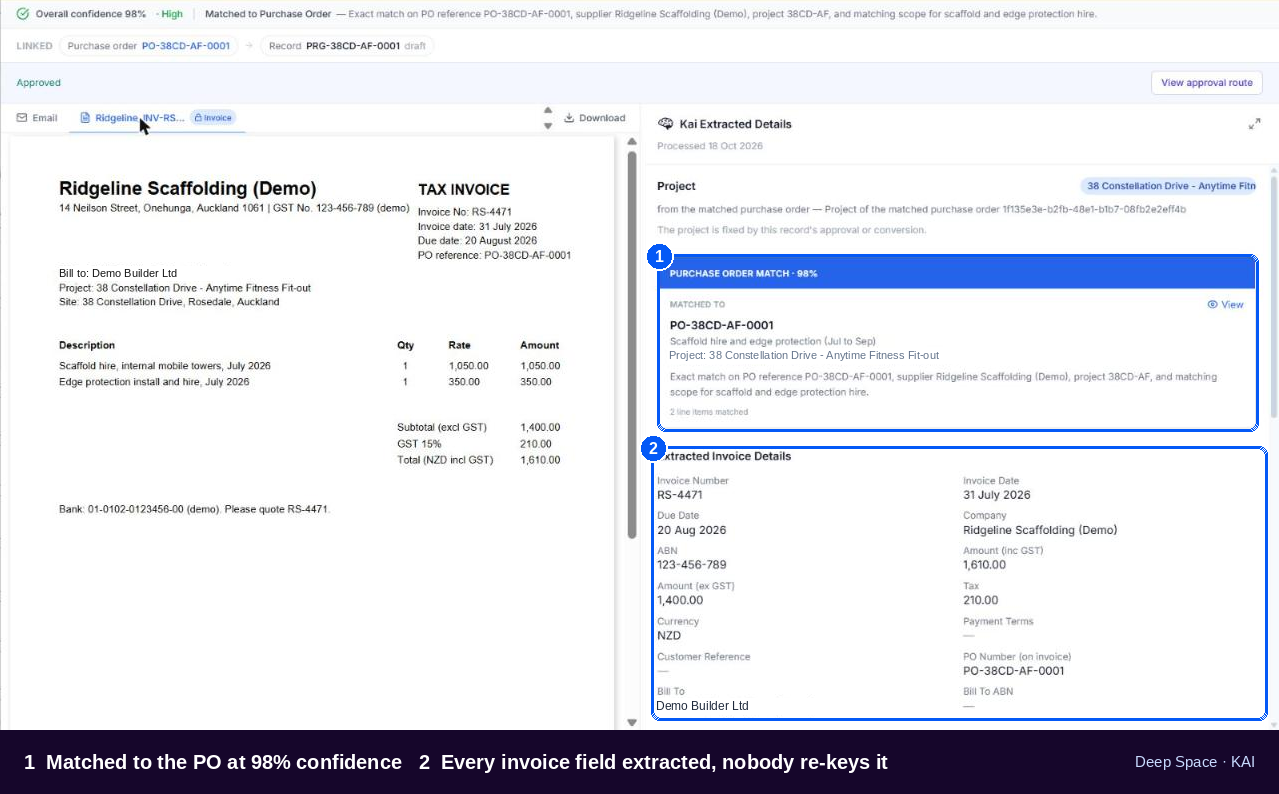The height and width of the screenshot is (794, 1279).
Task: Click the Invoice badge on the attachment tab
Action: pos(213,118)
